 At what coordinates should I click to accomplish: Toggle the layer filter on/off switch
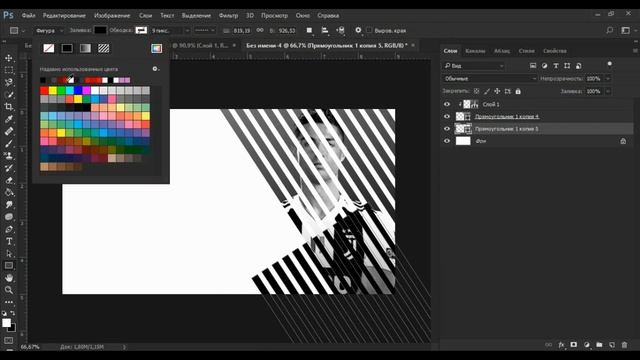[610, 65]
